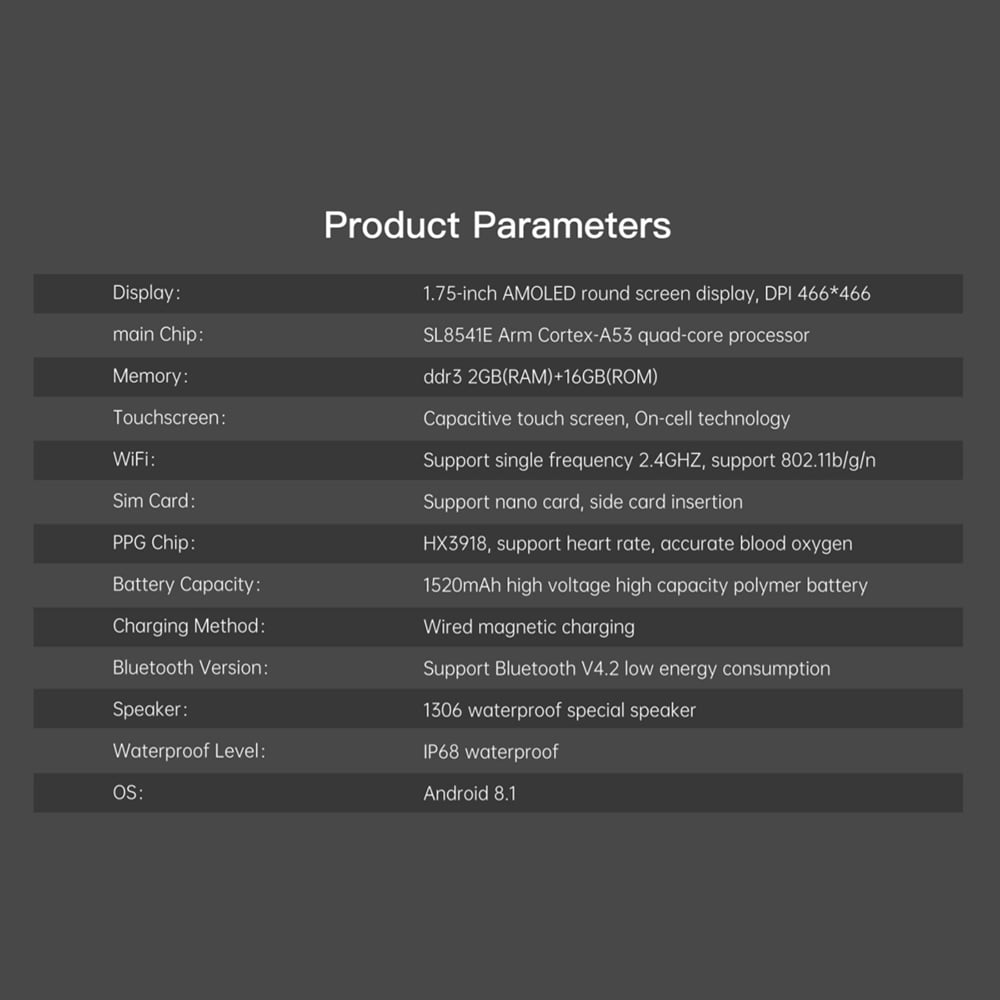Select the Android 8.1 OS value
The width and height of the screenshot is (1000, 1000).
(470, 793)
